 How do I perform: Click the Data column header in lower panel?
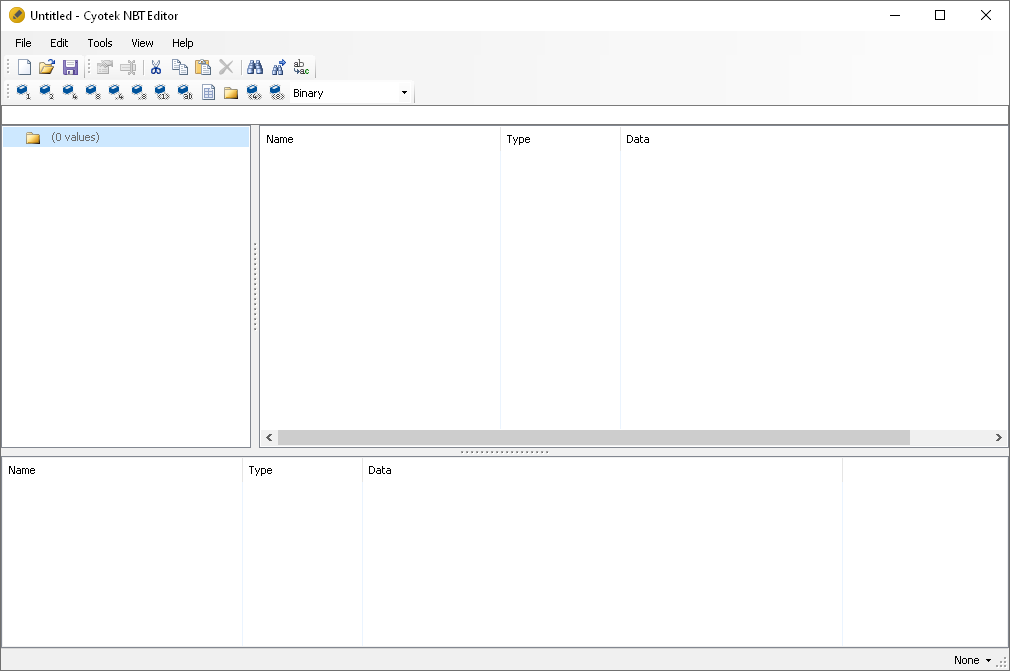[x=602, y=470]
